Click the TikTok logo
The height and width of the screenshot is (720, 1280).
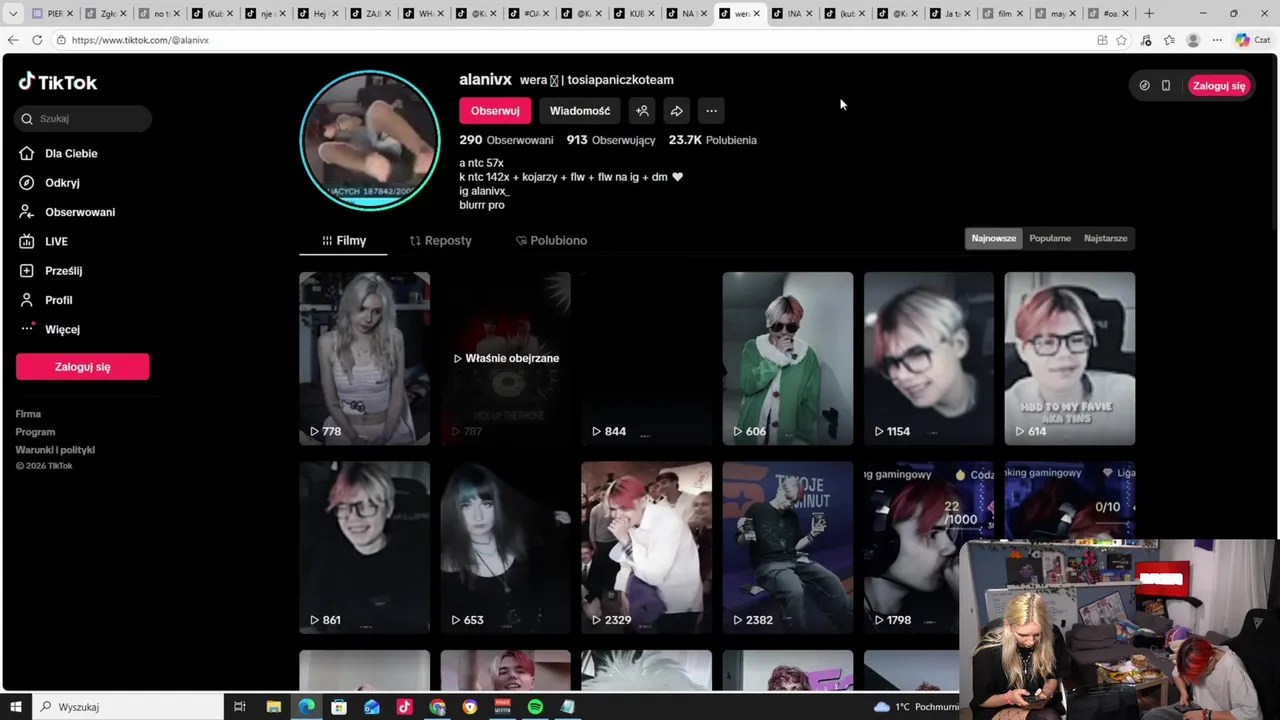tap(58, 82)
